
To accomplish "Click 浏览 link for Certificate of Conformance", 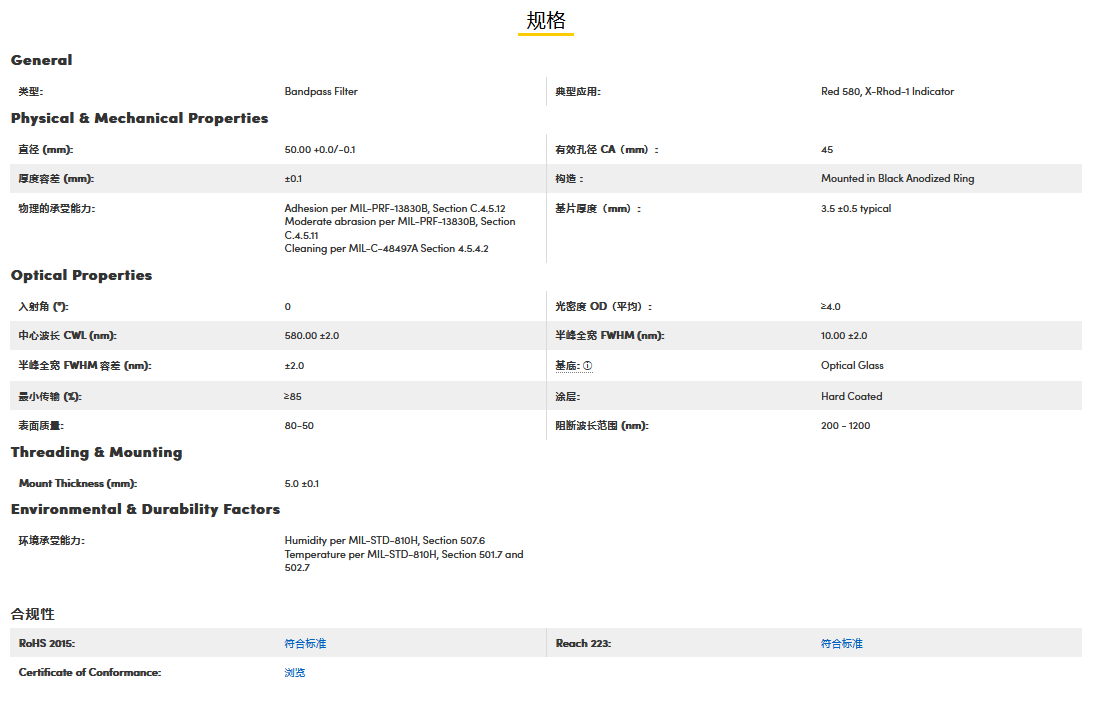I will click(x=294, y=672).
